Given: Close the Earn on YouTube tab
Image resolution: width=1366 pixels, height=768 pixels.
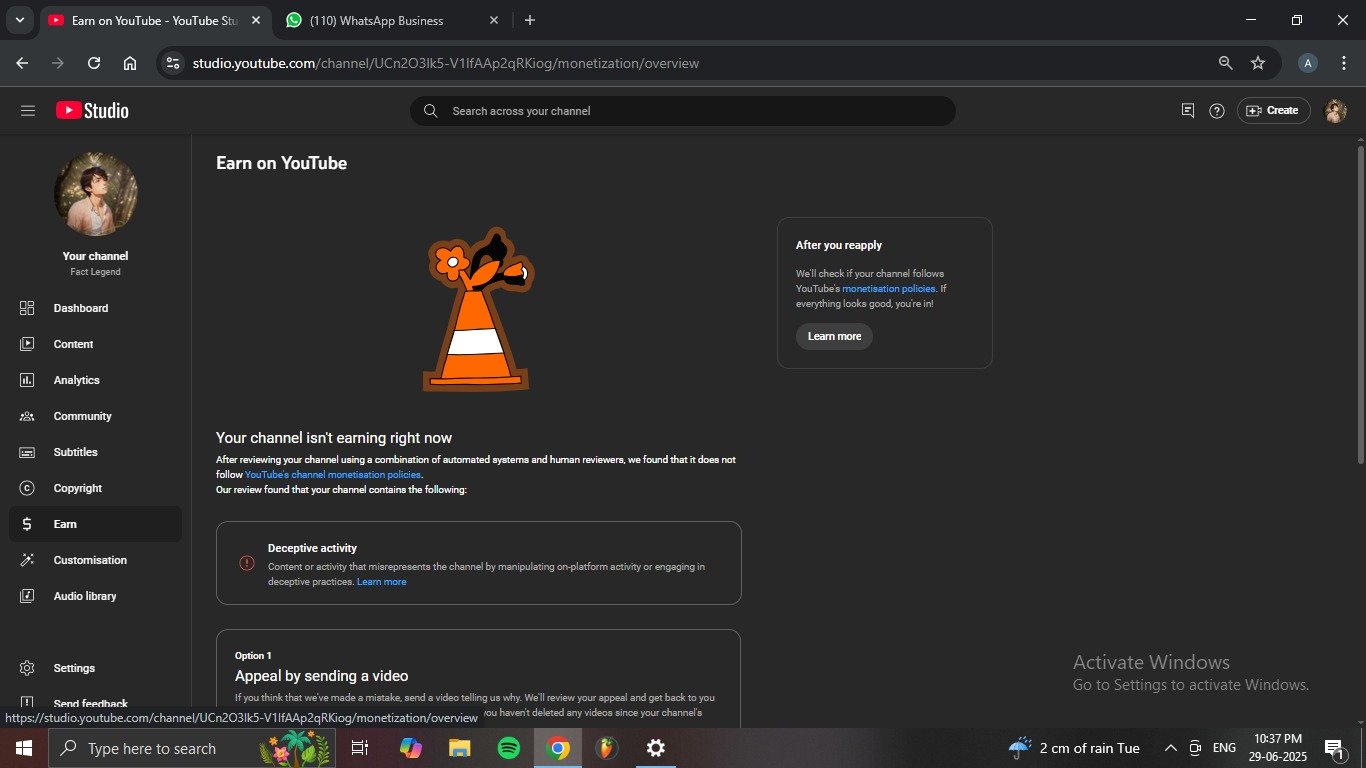Looking at the screenshot, I should [257, 20].
